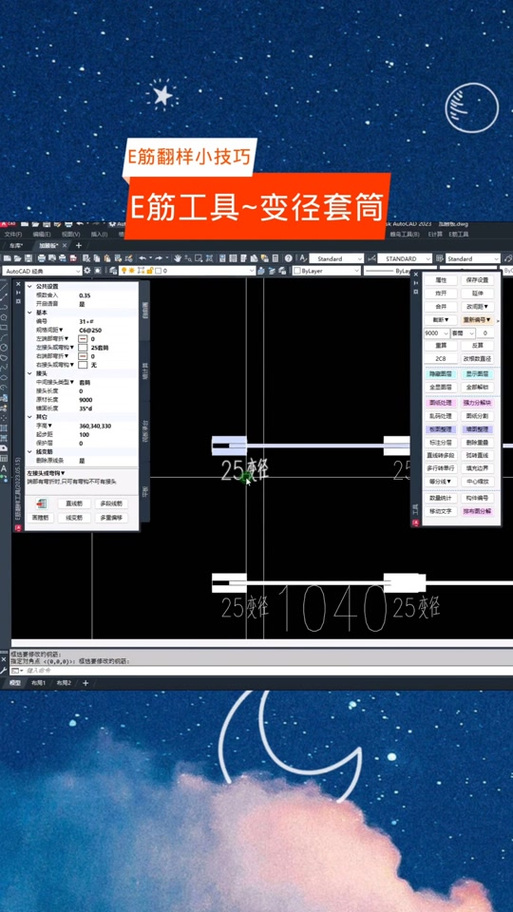Collapse the 接头 section

[x=30, y=373]
